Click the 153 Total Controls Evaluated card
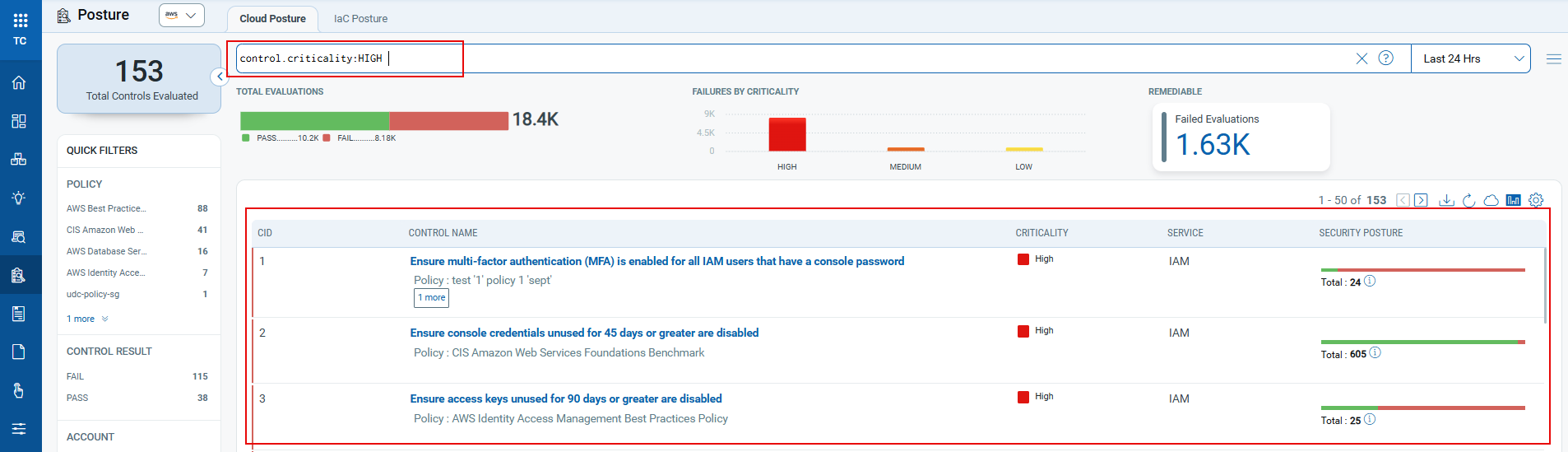This screenshot has width=1568, height=452. (139, 78)
